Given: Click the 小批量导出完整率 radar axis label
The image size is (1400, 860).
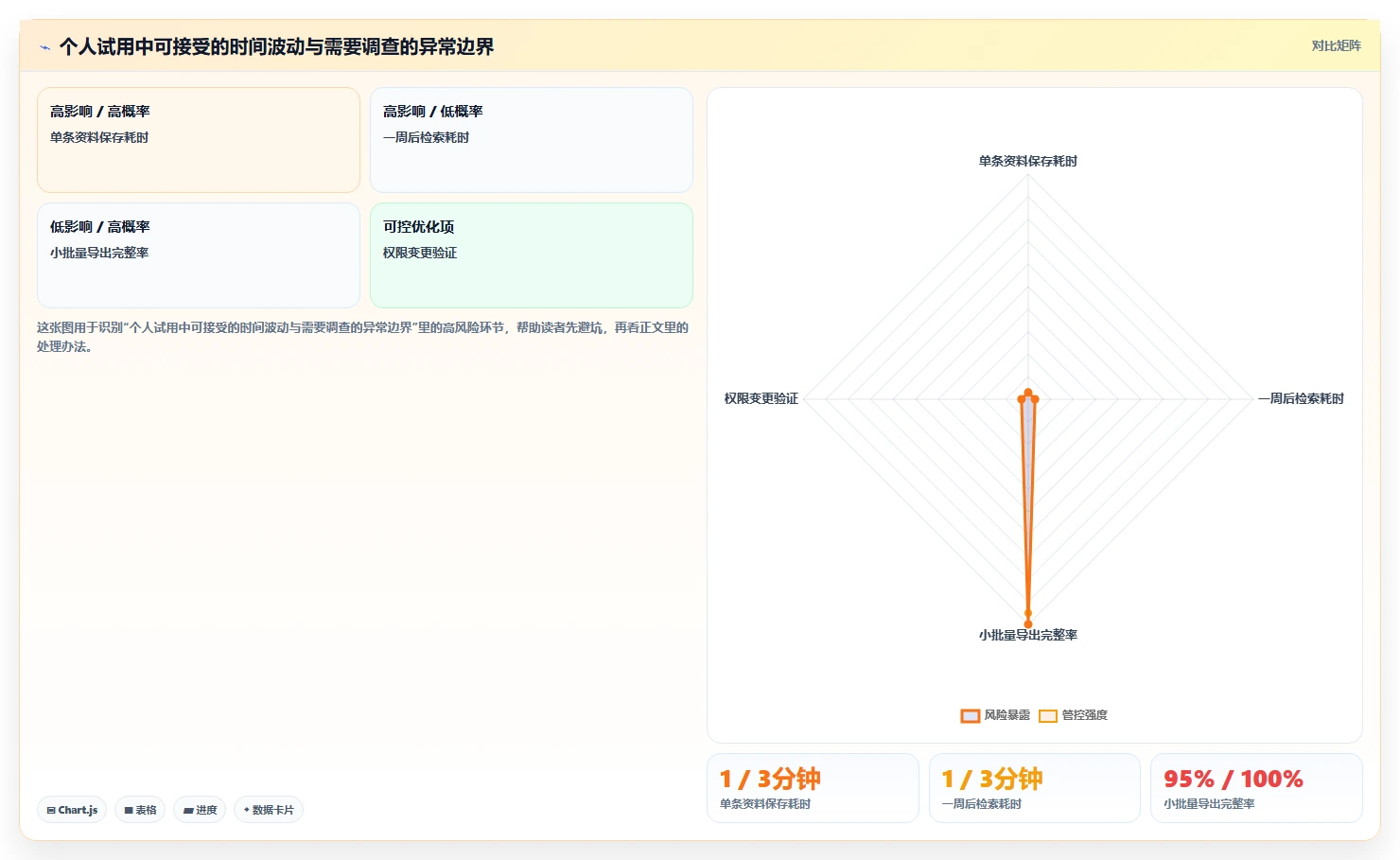Looking at the screenshot, I should pos(1028,635).
